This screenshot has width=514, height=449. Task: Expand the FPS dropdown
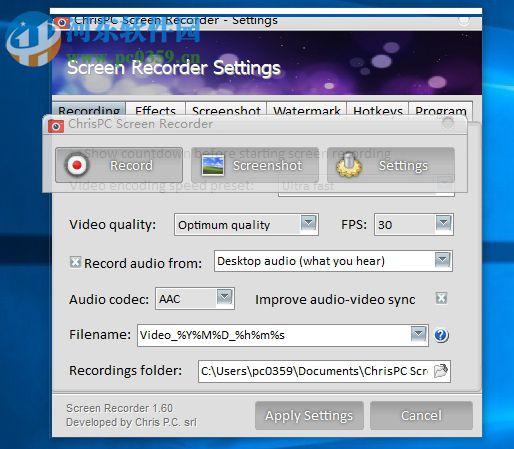(443, 223)
